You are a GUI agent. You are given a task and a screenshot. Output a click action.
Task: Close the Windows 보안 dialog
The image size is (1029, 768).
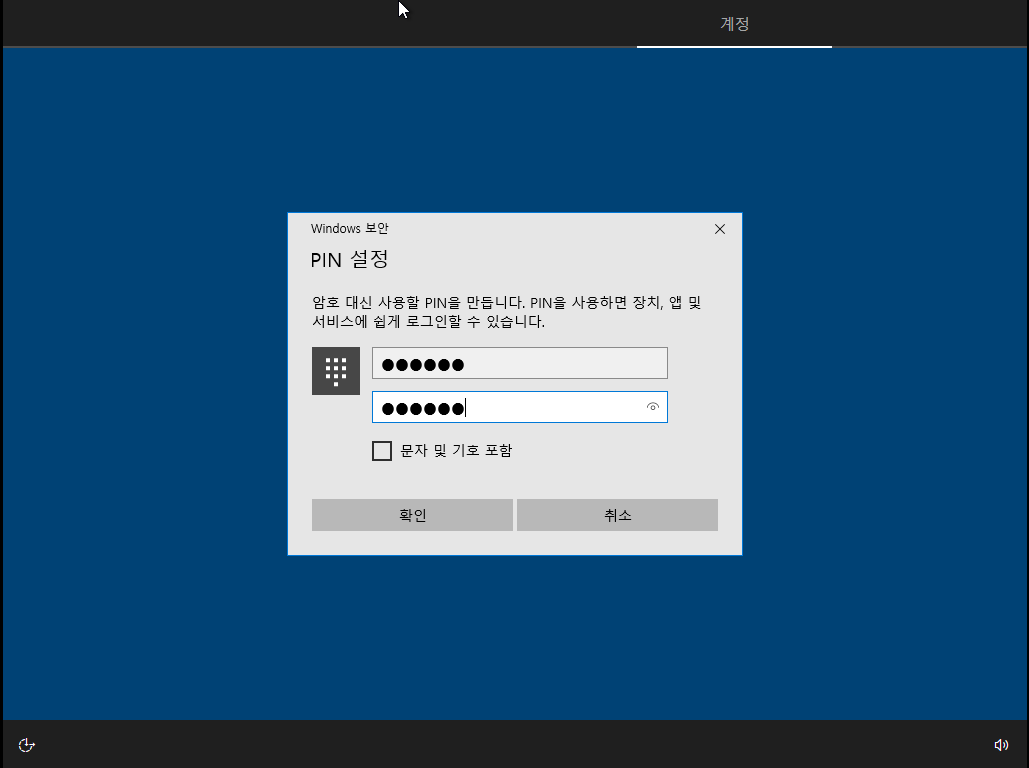point(720,229)
